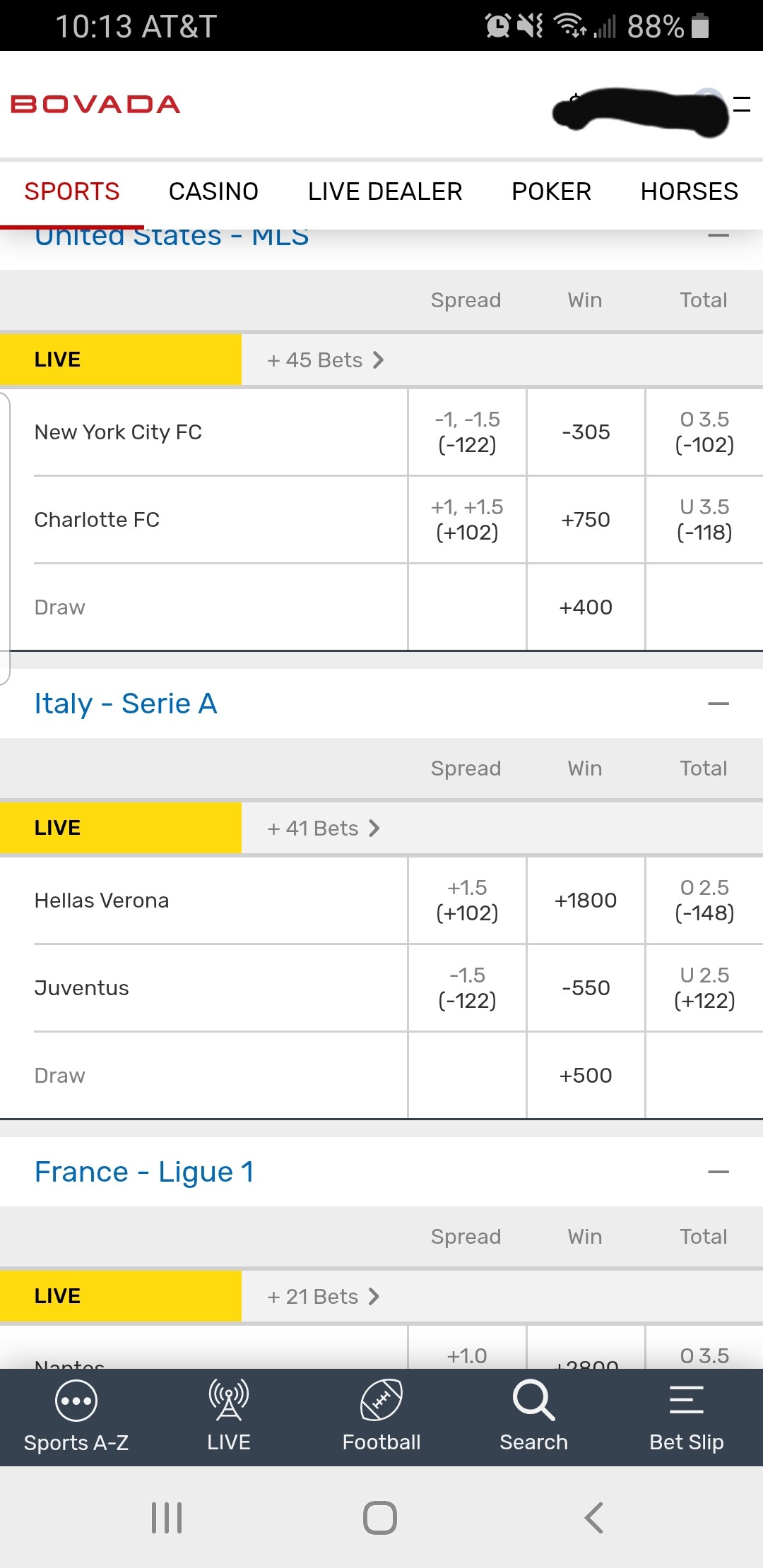763x1568 pixels.
Task: Select New York City FC win -305
Action: coord(586,432)
